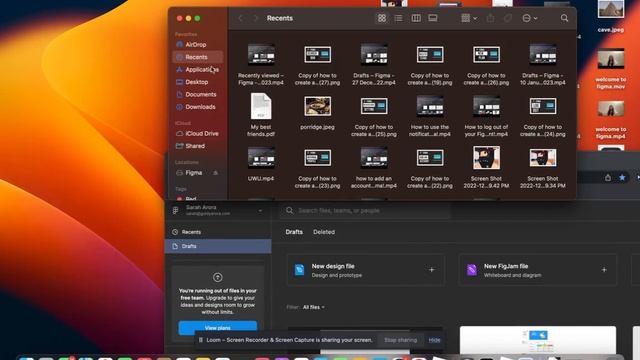The height and width of the screenshot is (360, 640).
Task: Hide the Loom sharing banner
Action: tap(434, 340)
